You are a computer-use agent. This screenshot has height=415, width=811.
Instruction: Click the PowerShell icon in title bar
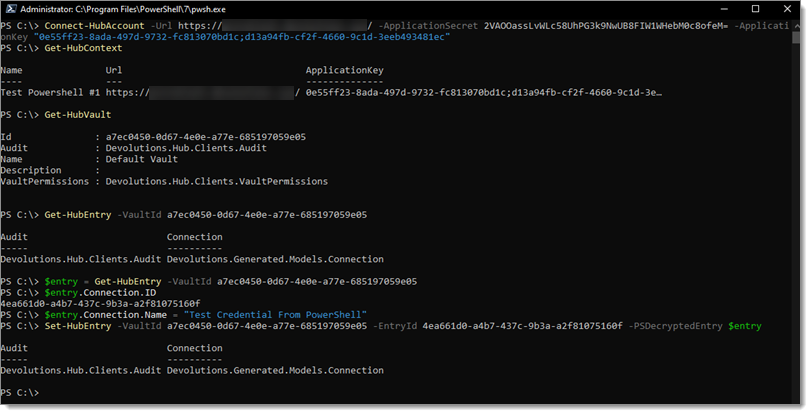tap(10, 9)
